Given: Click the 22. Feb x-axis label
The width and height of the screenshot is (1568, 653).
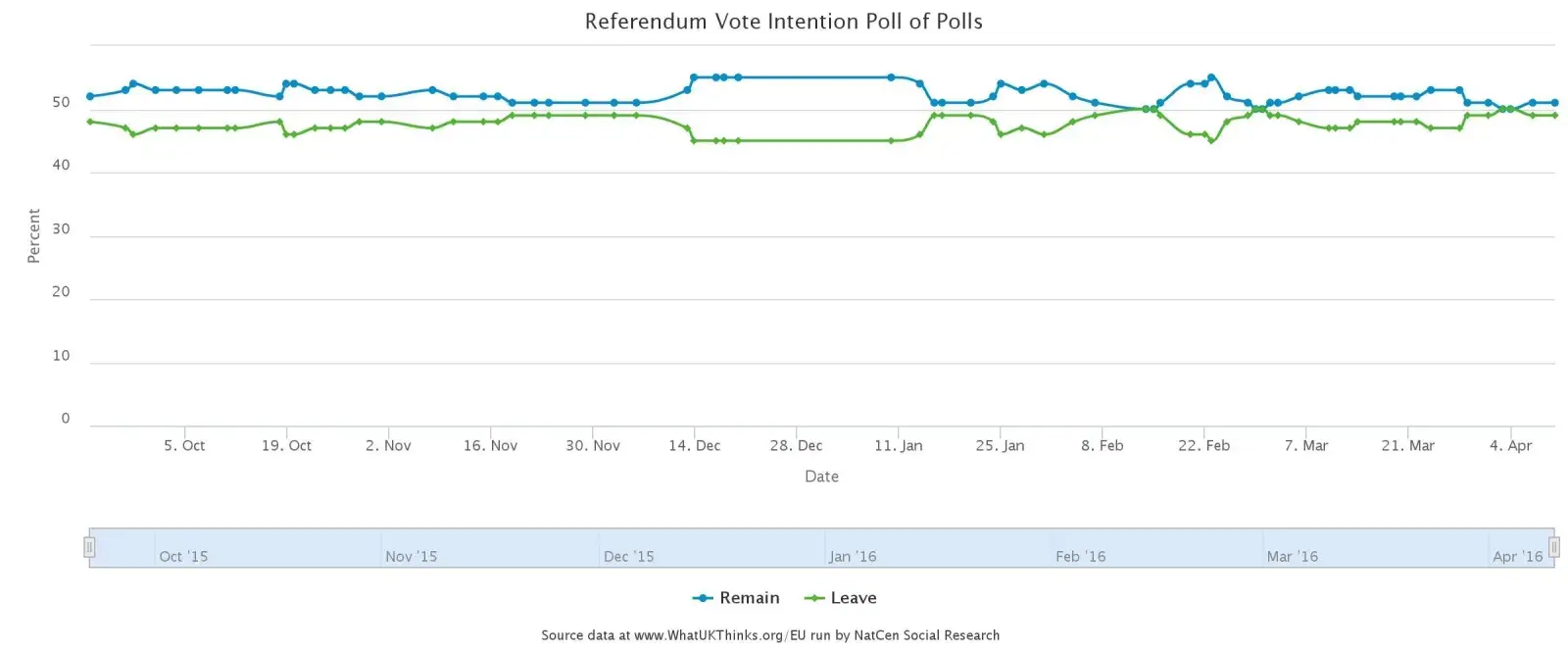Looking at the screenshot, I should pyautogui.click(x=1203, y=445).
